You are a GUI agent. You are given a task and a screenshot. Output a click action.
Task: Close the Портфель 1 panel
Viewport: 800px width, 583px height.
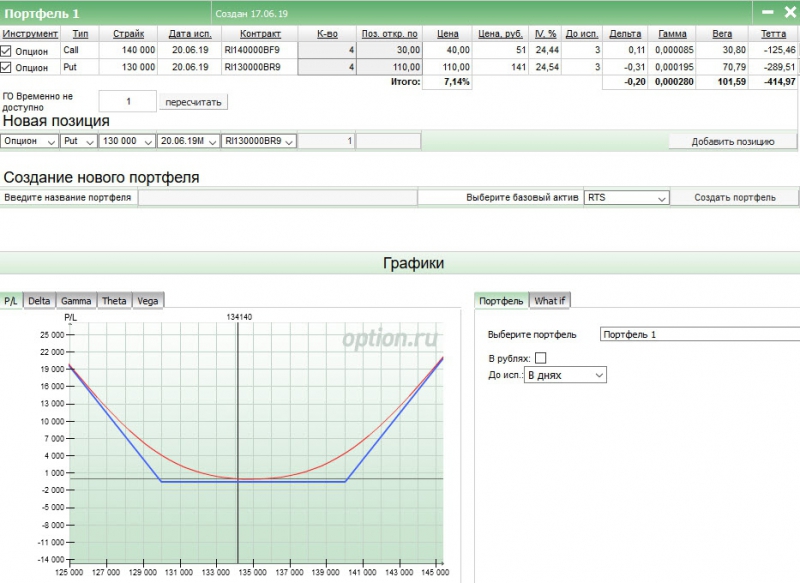788,12
